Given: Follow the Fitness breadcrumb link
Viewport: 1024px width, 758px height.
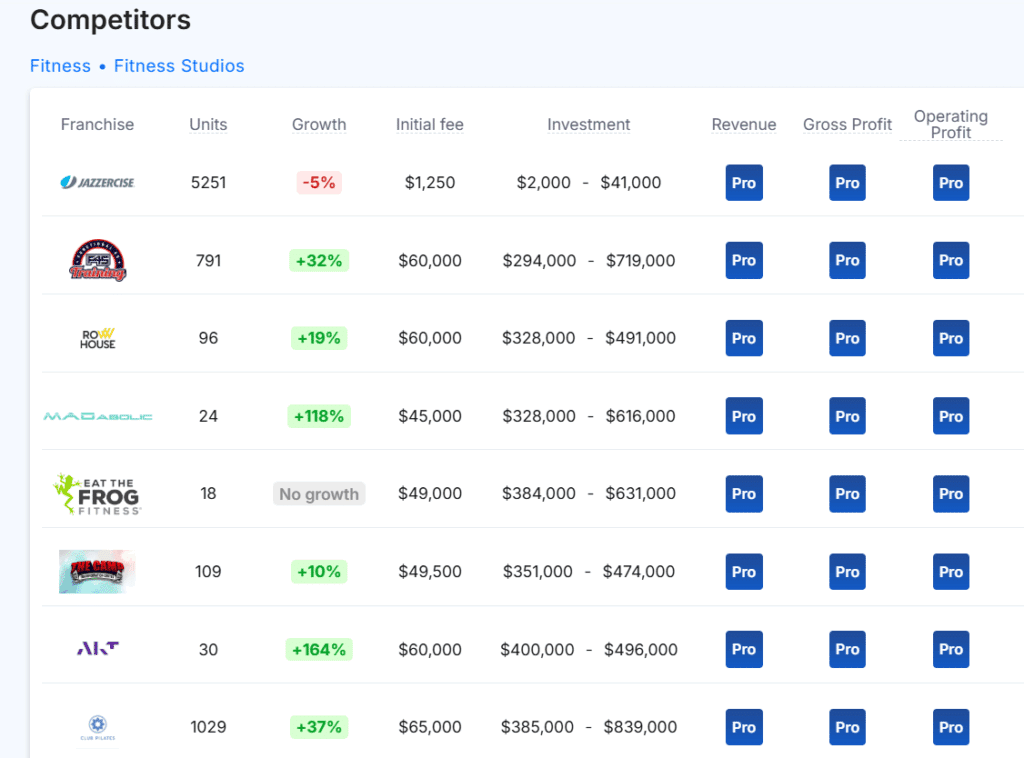Looking at the screenshot, I should (x=60, y=66).
